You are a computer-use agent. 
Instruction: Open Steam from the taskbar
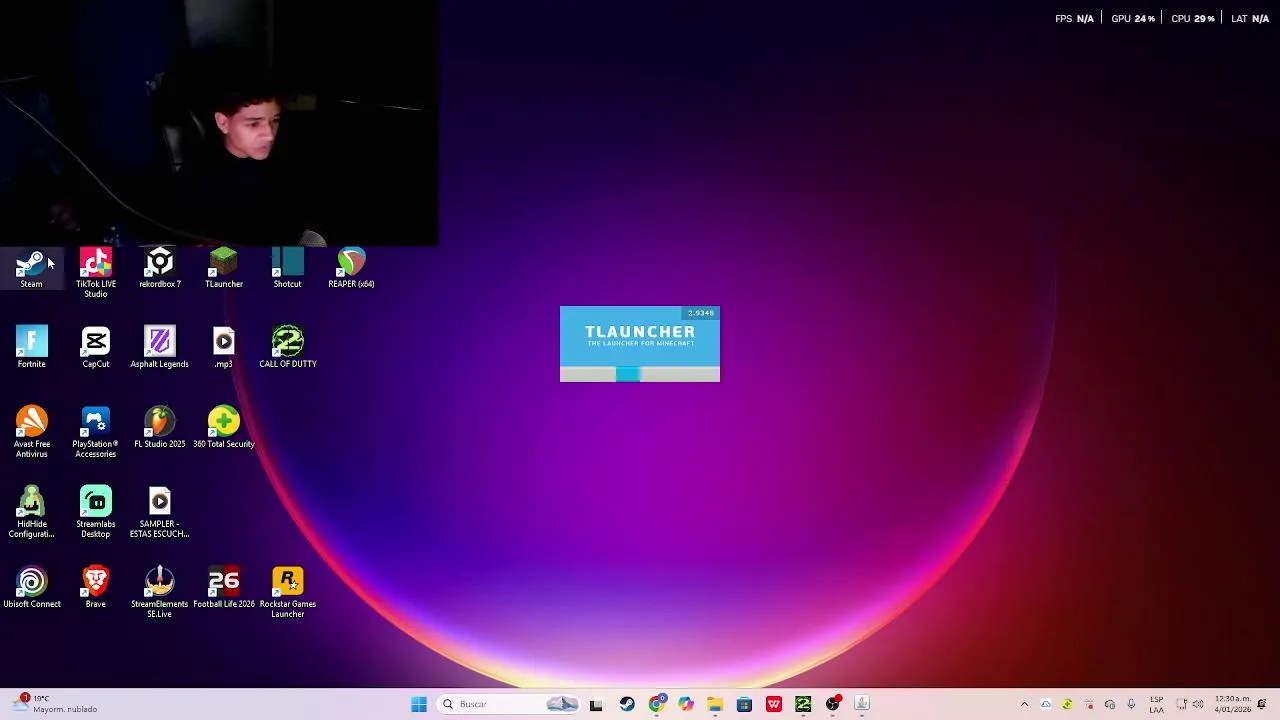click(627, 704)
